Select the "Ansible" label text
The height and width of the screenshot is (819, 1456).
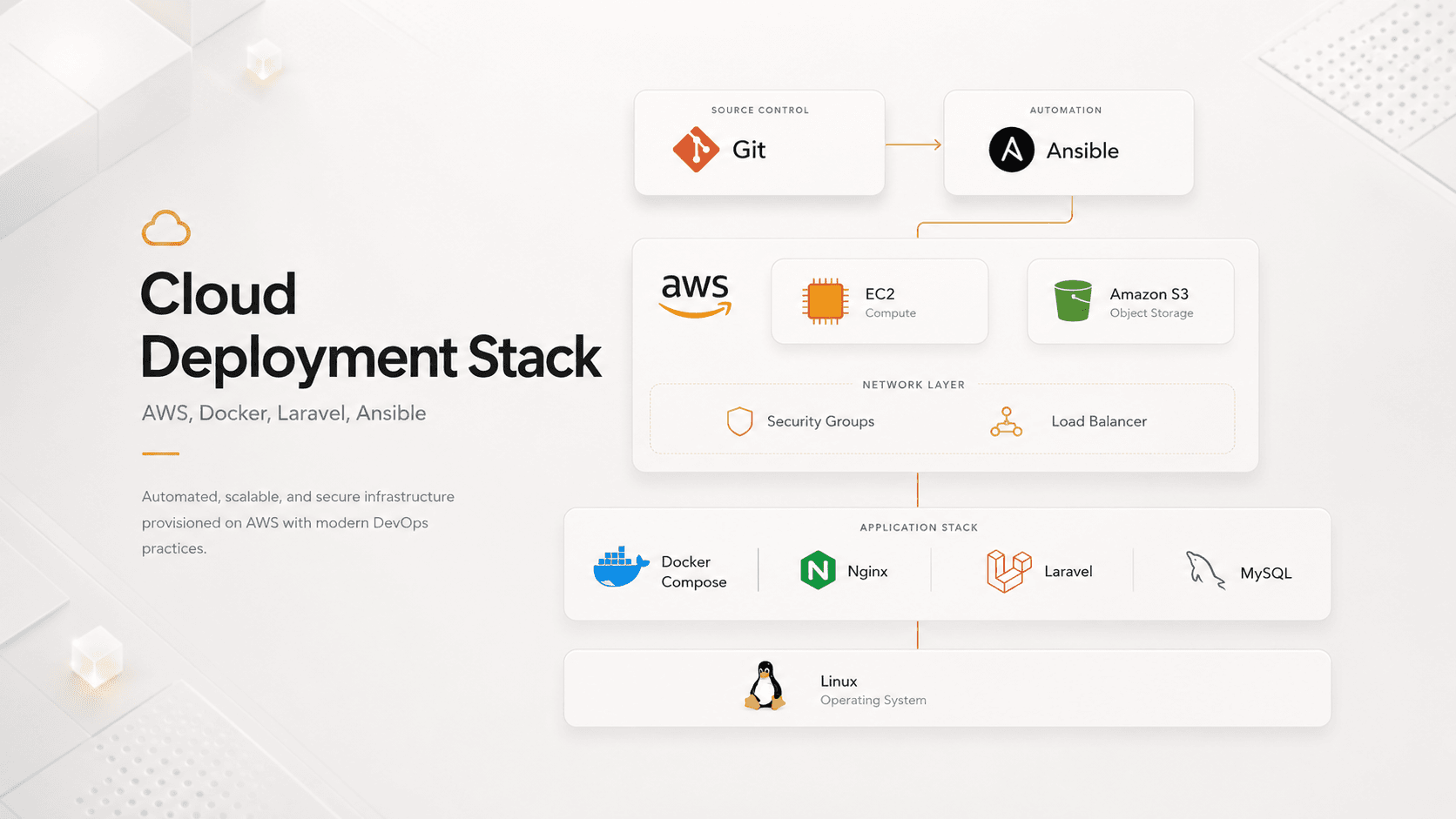pyautogui.click(x=1082, y=151)
